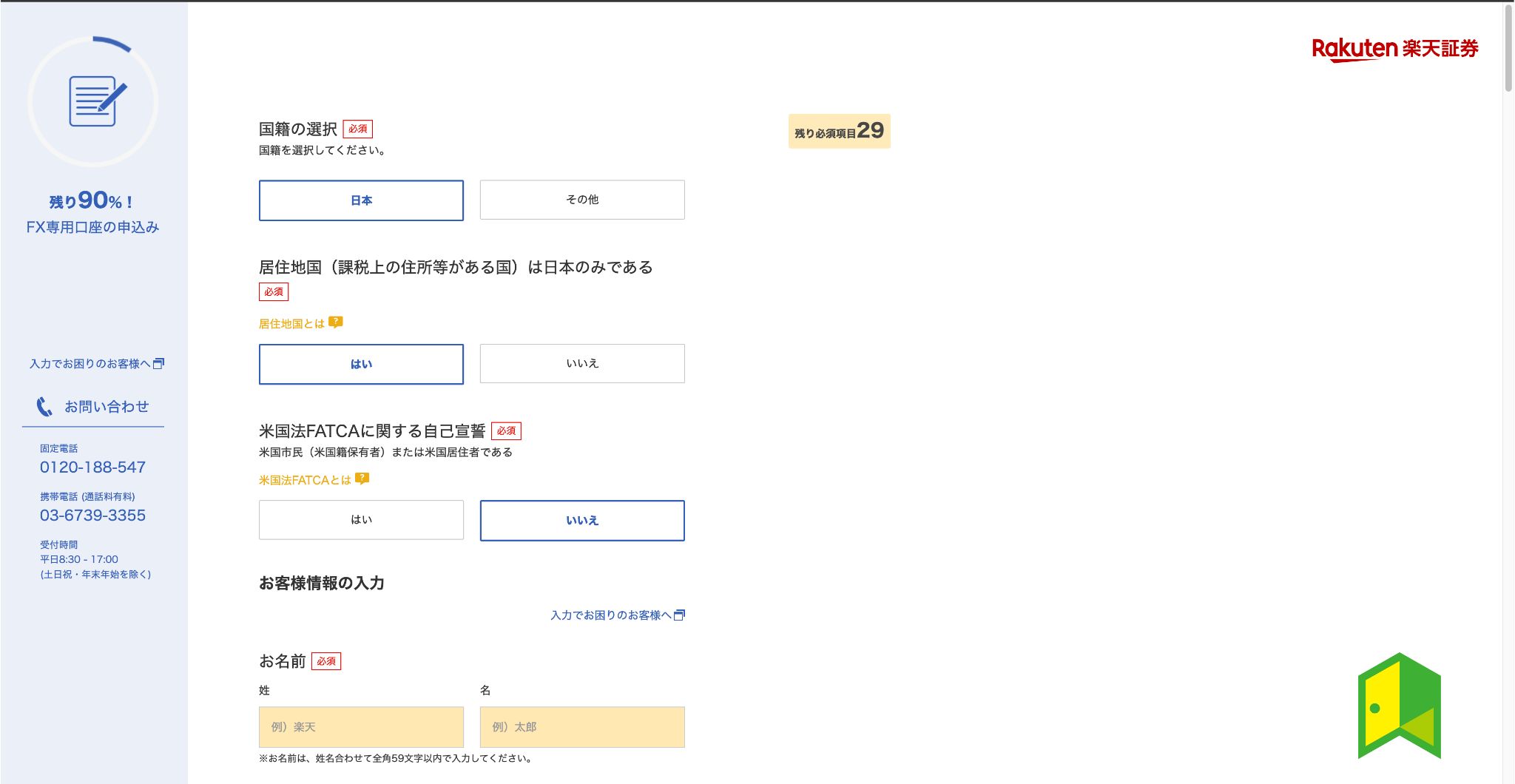Select 日本 as nationality
Viewport: 1515px width, 784px height.
click(x=361, y=200)
